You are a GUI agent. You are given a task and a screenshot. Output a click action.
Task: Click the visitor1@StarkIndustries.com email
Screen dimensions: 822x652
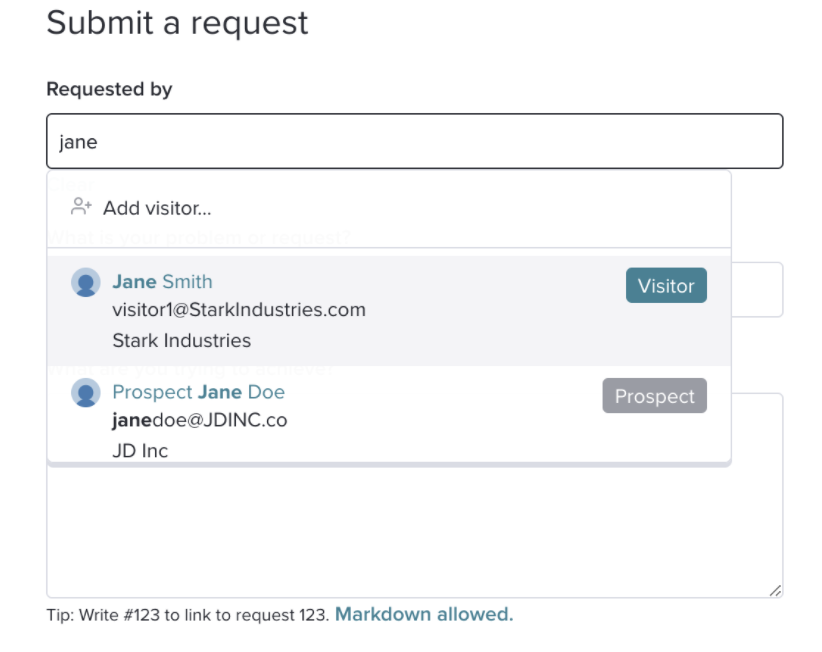click(x=239, y=310)
